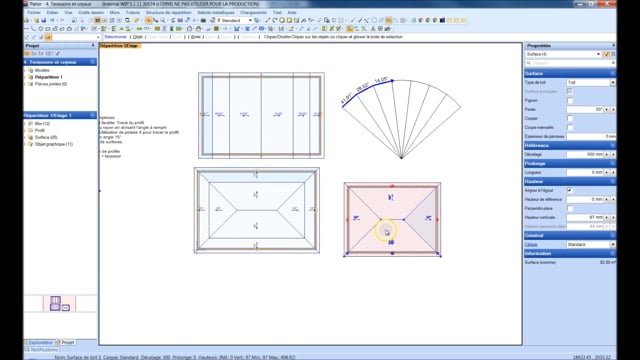The width and height of the screenshot is (640, 360).
Task: Click the floor plan thumbnail preview
Action: [x=60, y=304]
